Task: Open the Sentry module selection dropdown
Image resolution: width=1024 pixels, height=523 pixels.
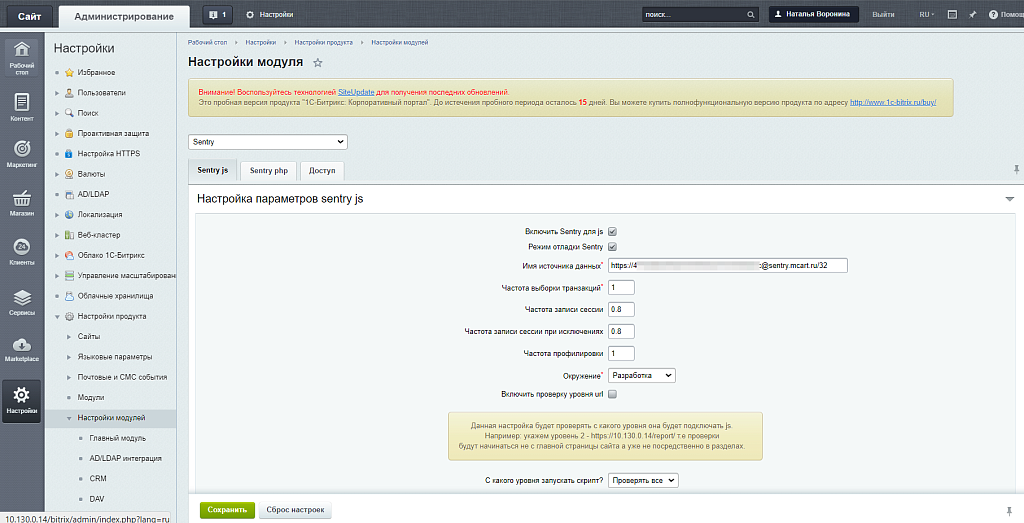Action: pos(267,142)
